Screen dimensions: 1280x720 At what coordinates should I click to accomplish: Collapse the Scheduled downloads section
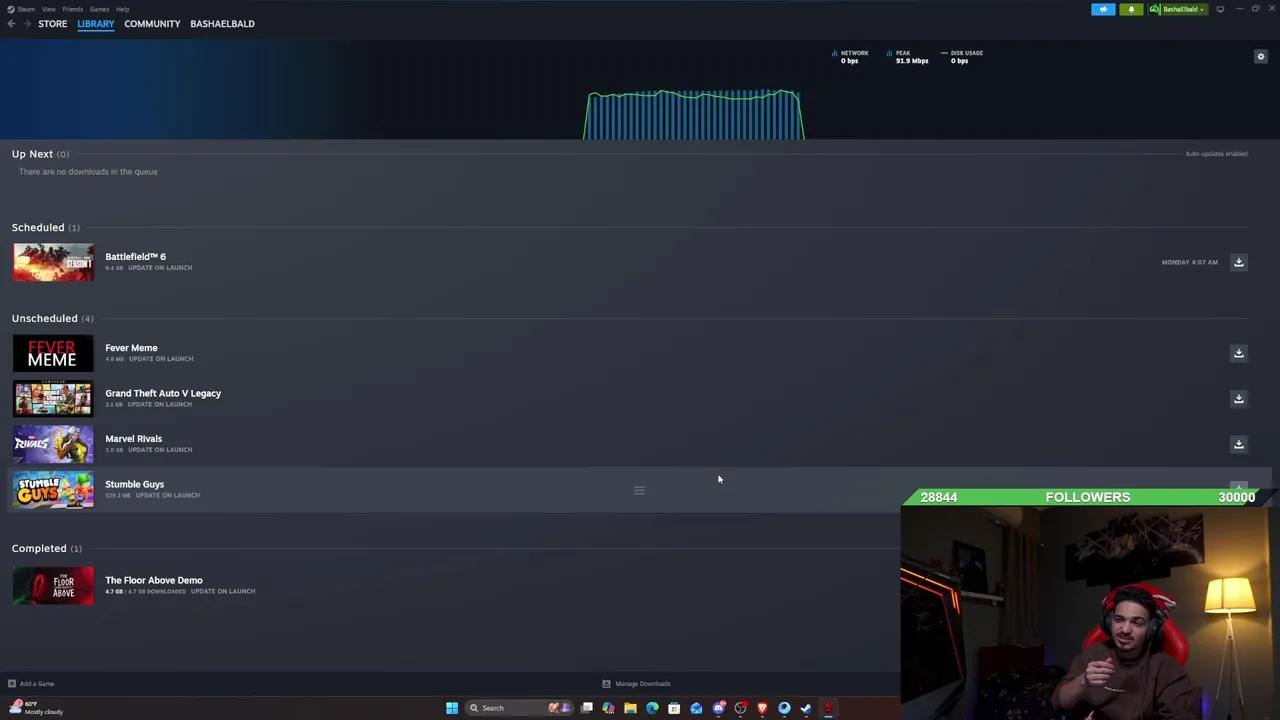(x=38, y=227)
